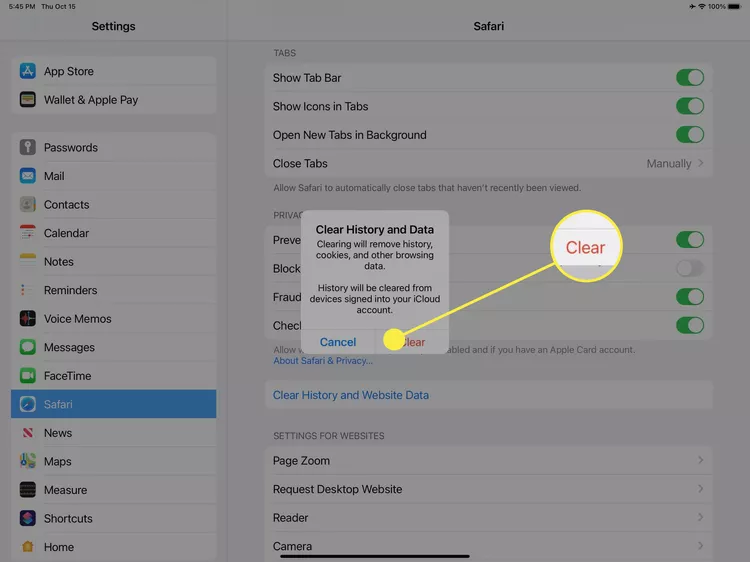Tap the Voice Memos icon
The width and height of the screenshot is (750, 562).
pos(28,319)
